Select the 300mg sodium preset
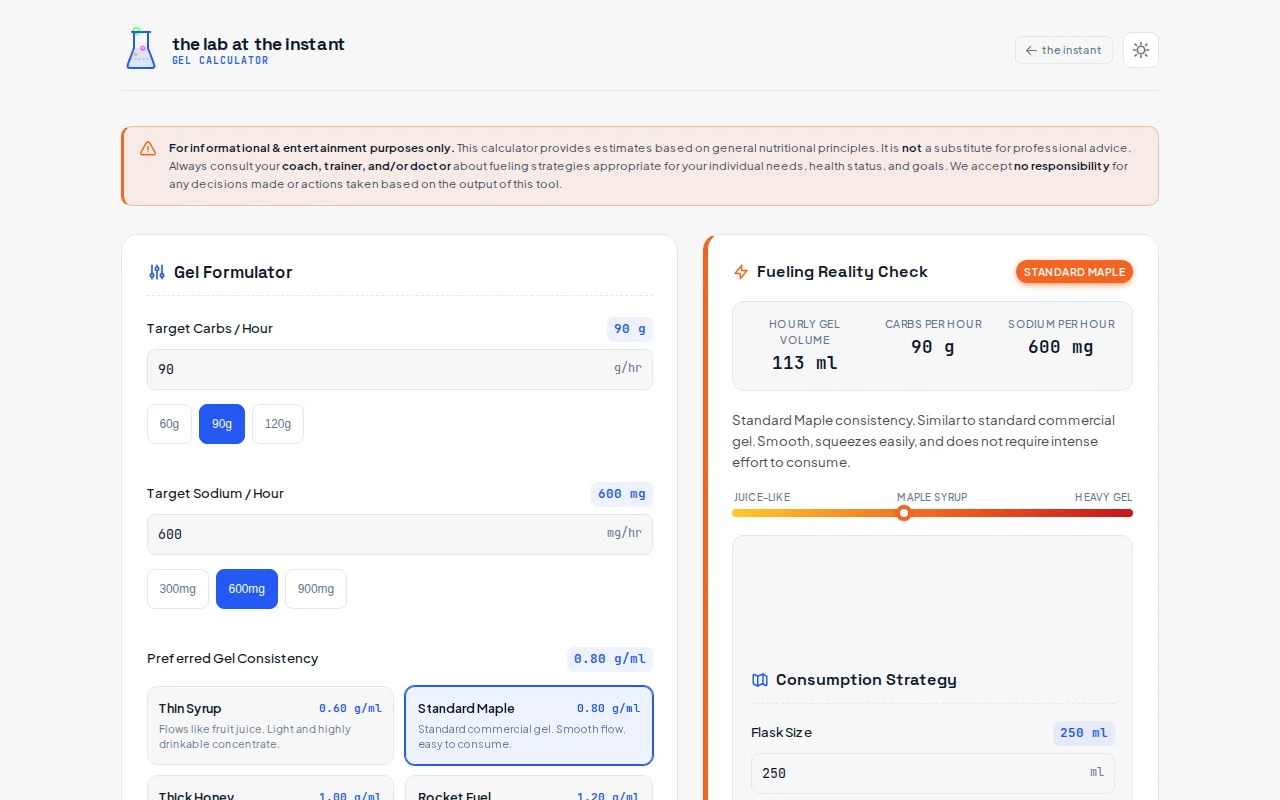This screenshot has width=1280, height=800. (x=178, y=589)
